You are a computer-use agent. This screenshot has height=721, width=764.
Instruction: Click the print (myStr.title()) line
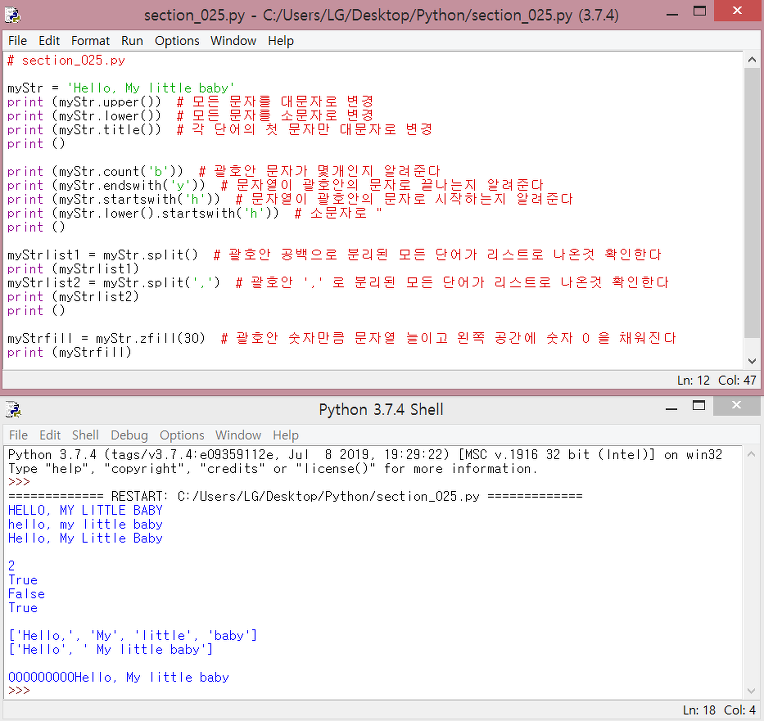(x=220, y=130)
